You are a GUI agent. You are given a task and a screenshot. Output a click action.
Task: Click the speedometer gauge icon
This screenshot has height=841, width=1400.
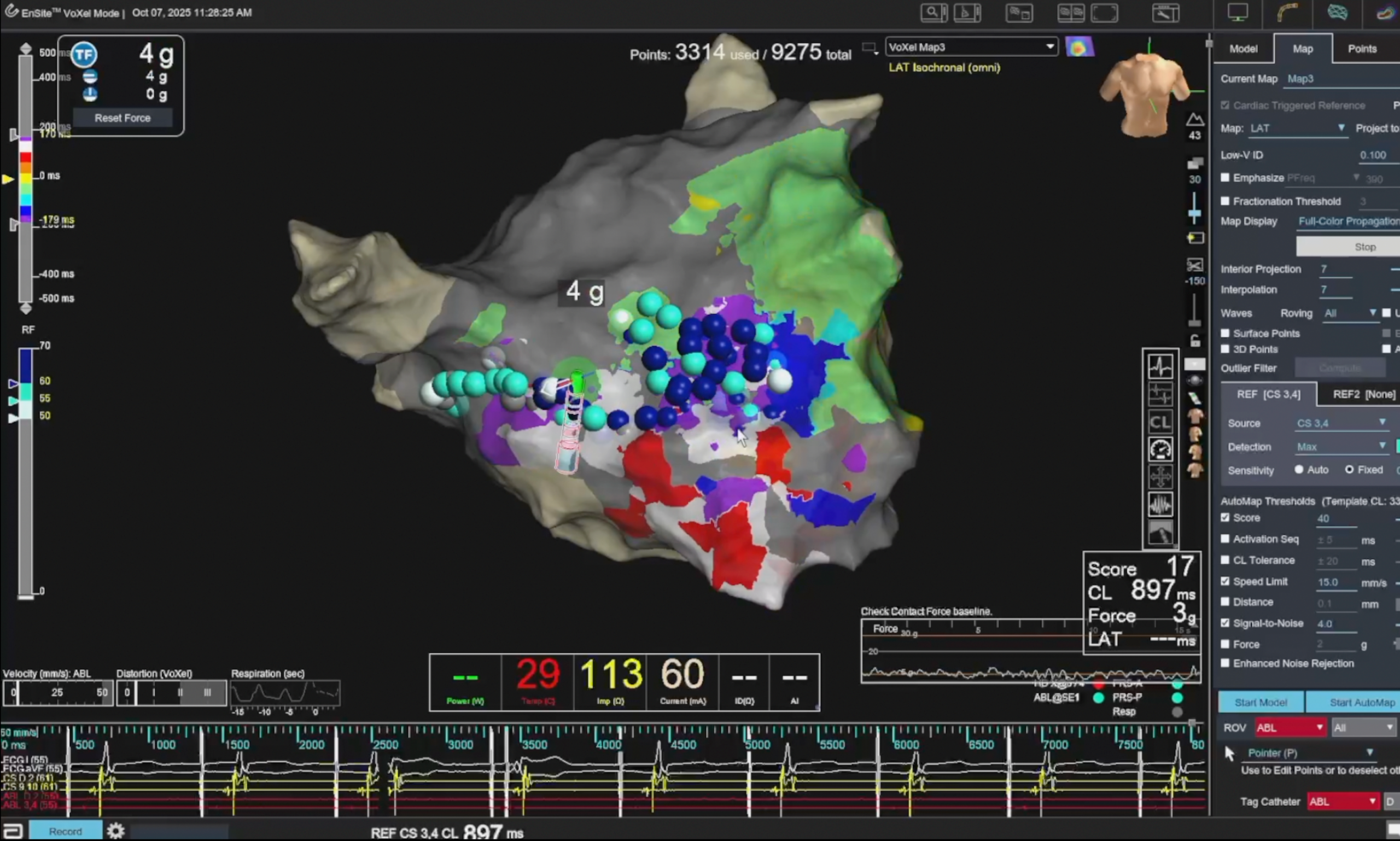pyautogui.click(x=1160, y=450)
